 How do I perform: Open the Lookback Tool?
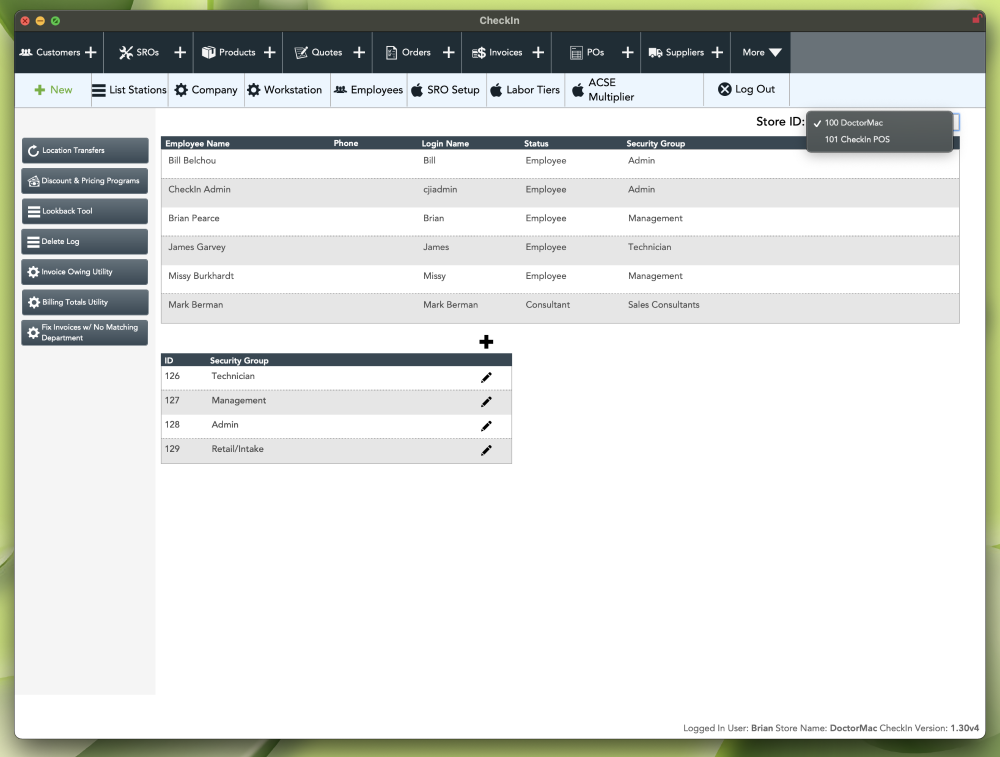coord(85,211)
